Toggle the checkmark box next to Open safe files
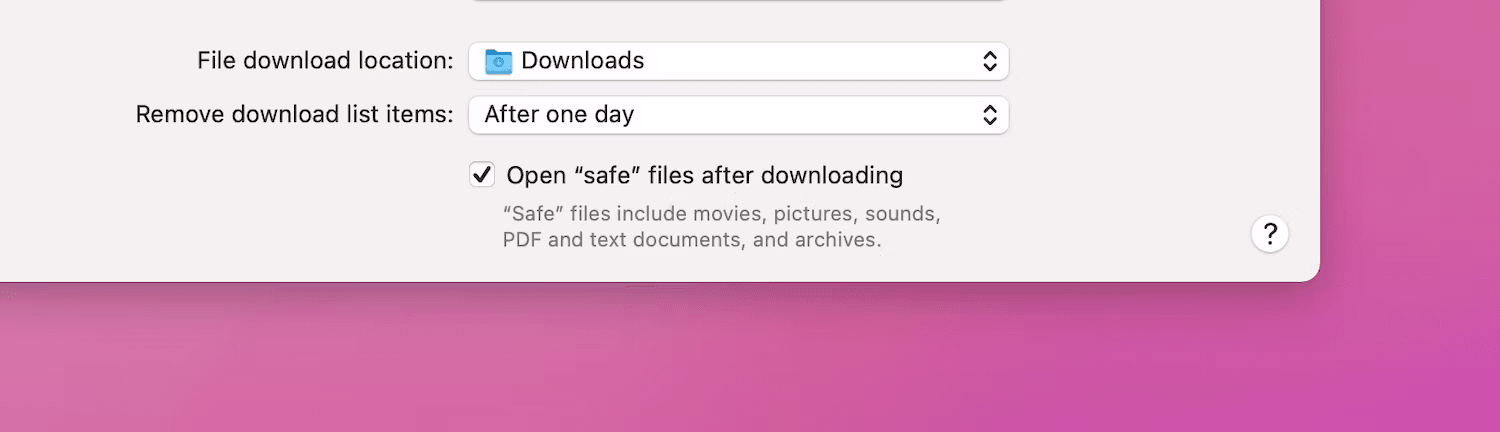The width and height of the screenshot is (1500, 432). point(482,175)
